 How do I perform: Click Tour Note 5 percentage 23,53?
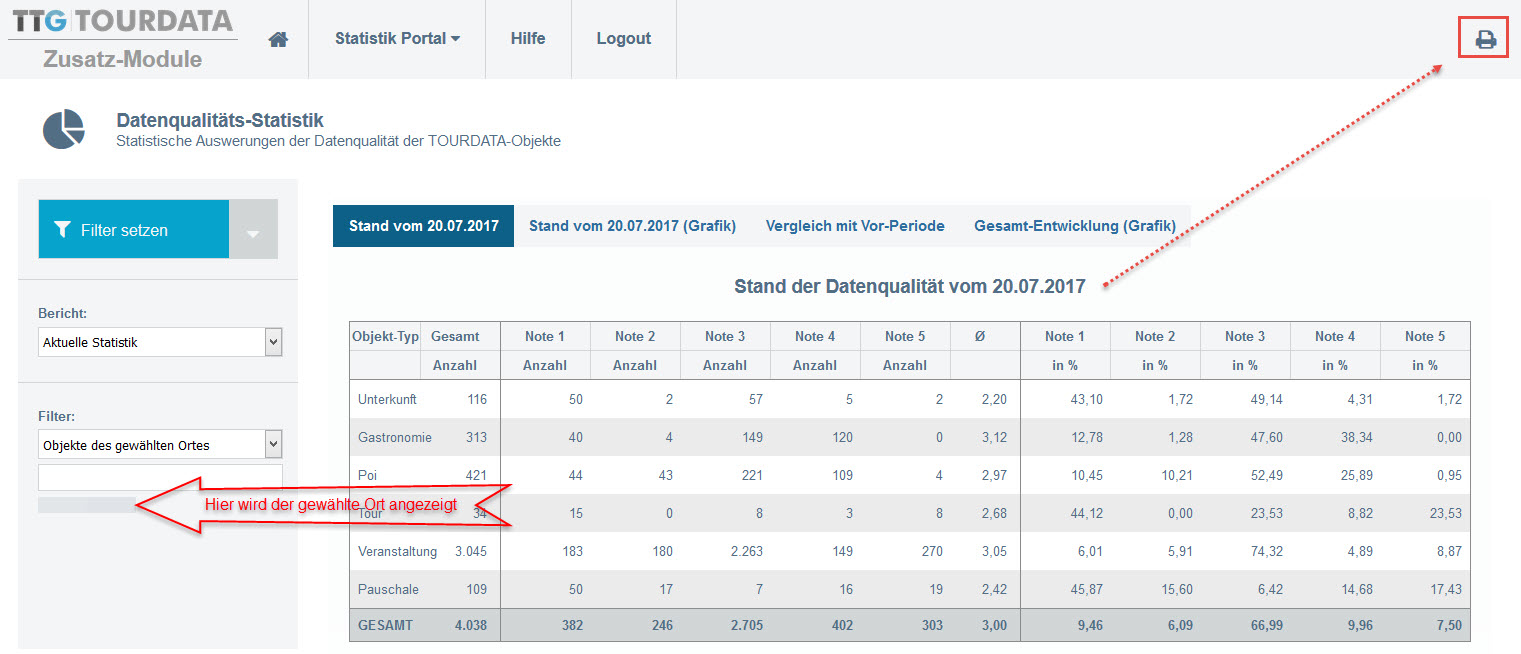pos(1444,514)
